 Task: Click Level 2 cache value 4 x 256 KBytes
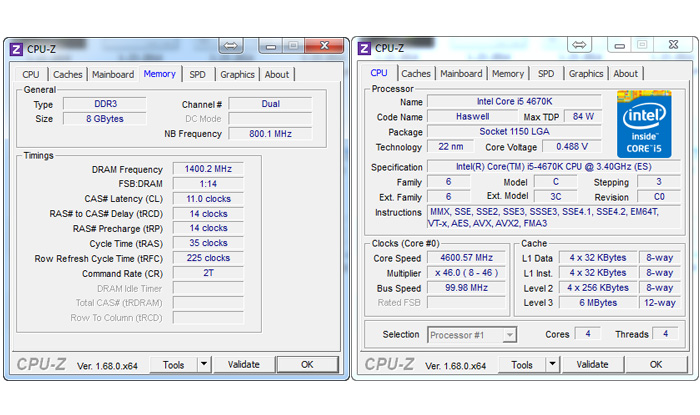tap(598, 288)
